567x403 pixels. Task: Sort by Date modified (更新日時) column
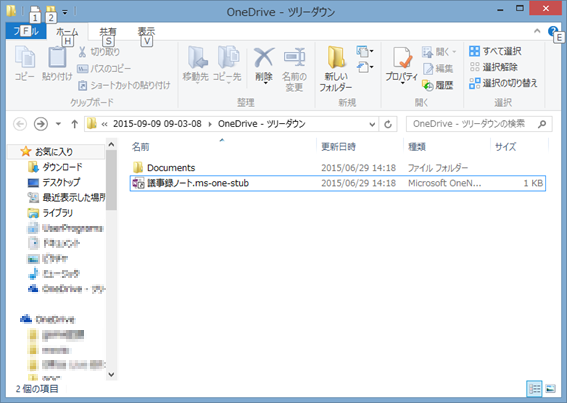[x=338, y=147]
